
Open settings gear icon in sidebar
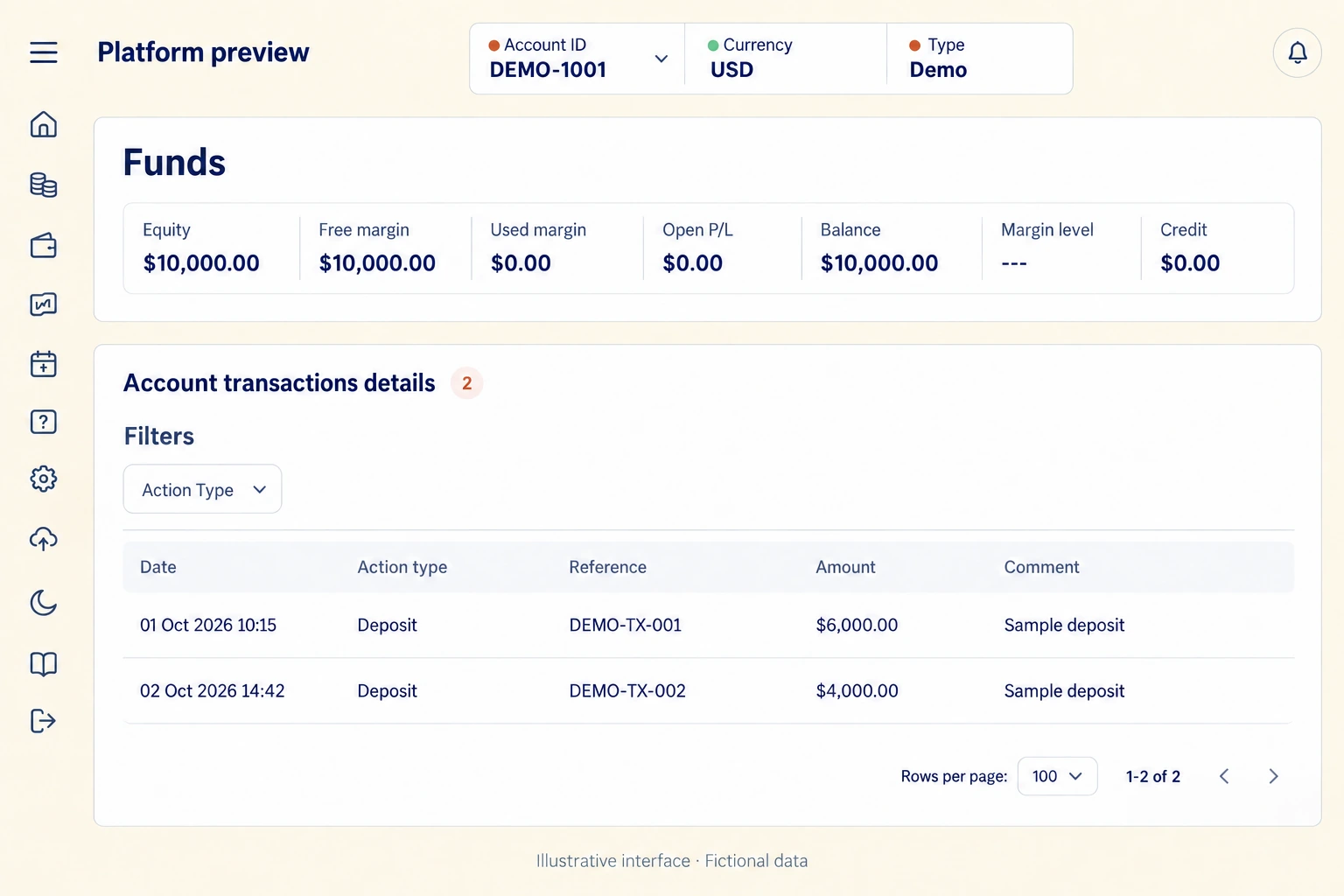click(44, 479)
